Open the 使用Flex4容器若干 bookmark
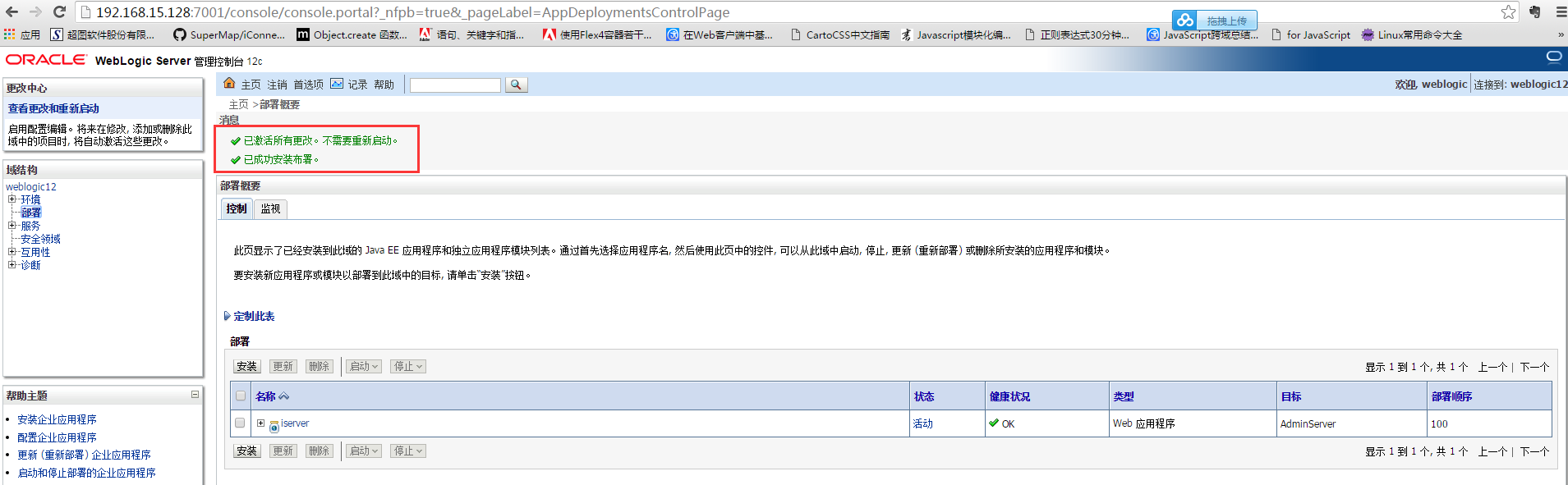The height and width of the screenshot is (485, 1568). pyautogui.click(x=597, y=34)
